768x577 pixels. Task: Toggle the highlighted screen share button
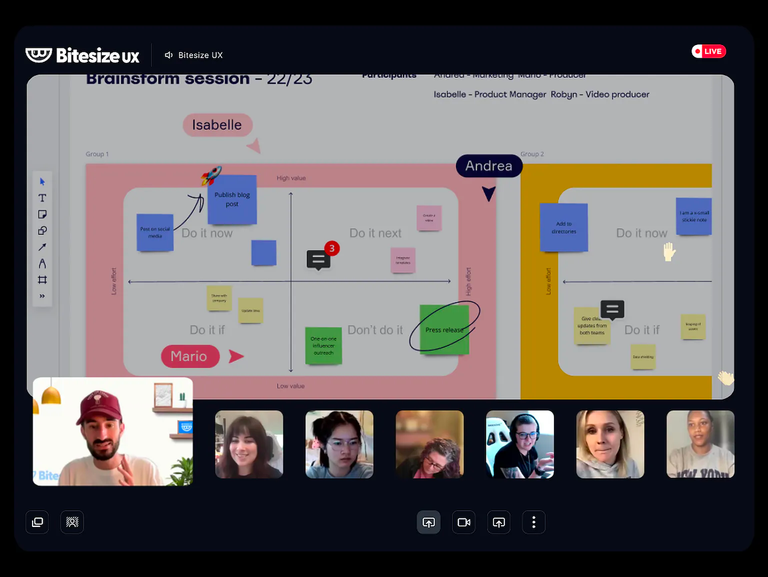[x=428, y=522]
